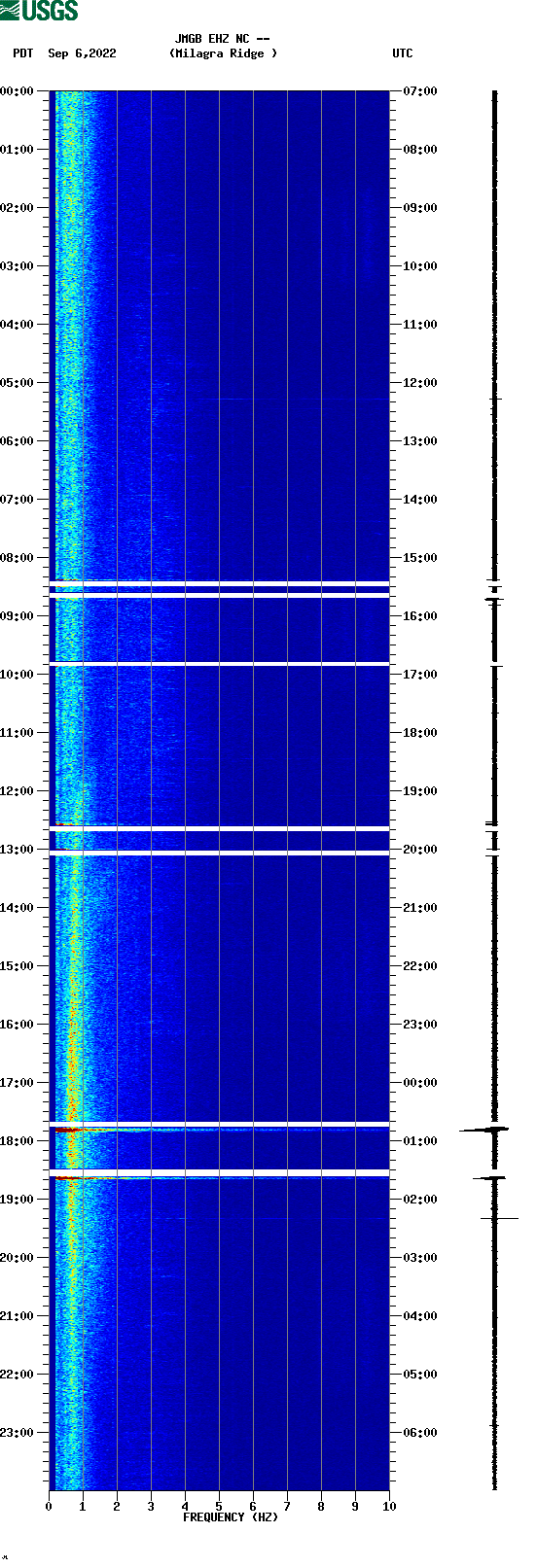Click the 11:00 UTC label on the right axis
537x1568 pixels.
pyautogui.click(x=420, y=325)
